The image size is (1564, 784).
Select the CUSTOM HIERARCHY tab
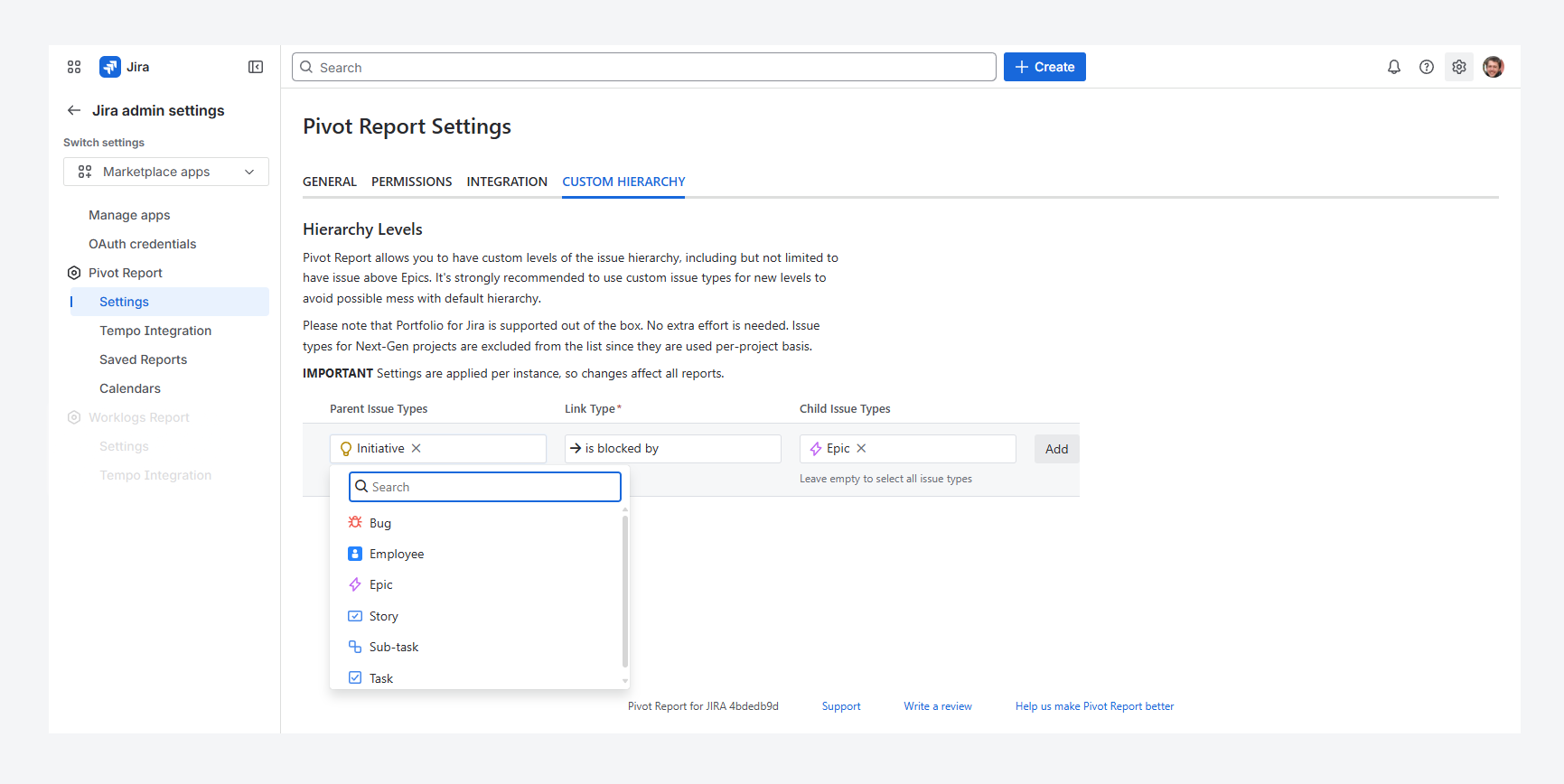pyautogui.click(x=623, y=182)
